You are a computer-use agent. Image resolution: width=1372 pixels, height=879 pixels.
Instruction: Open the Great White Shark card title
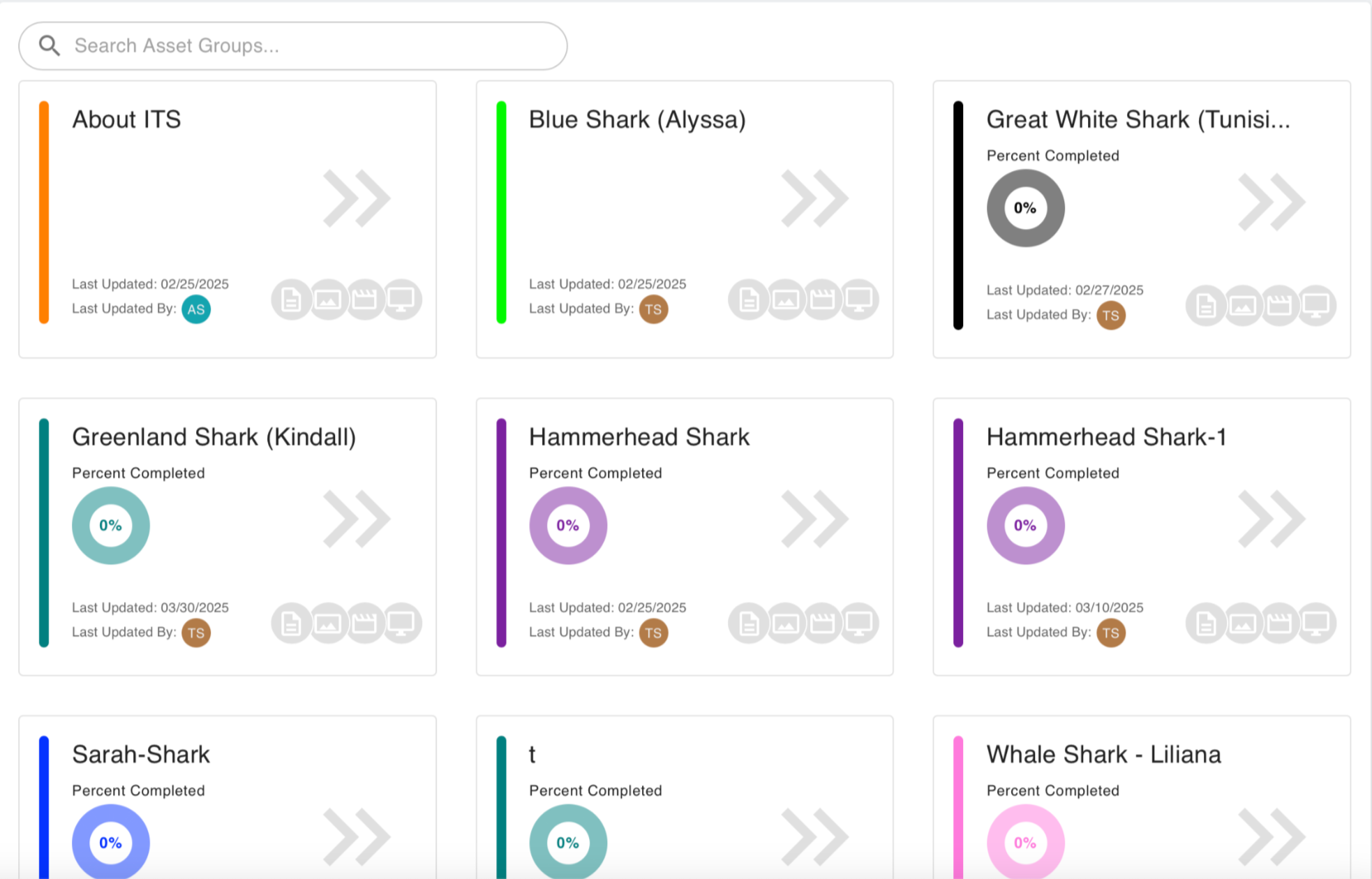tap(1138, 119)
